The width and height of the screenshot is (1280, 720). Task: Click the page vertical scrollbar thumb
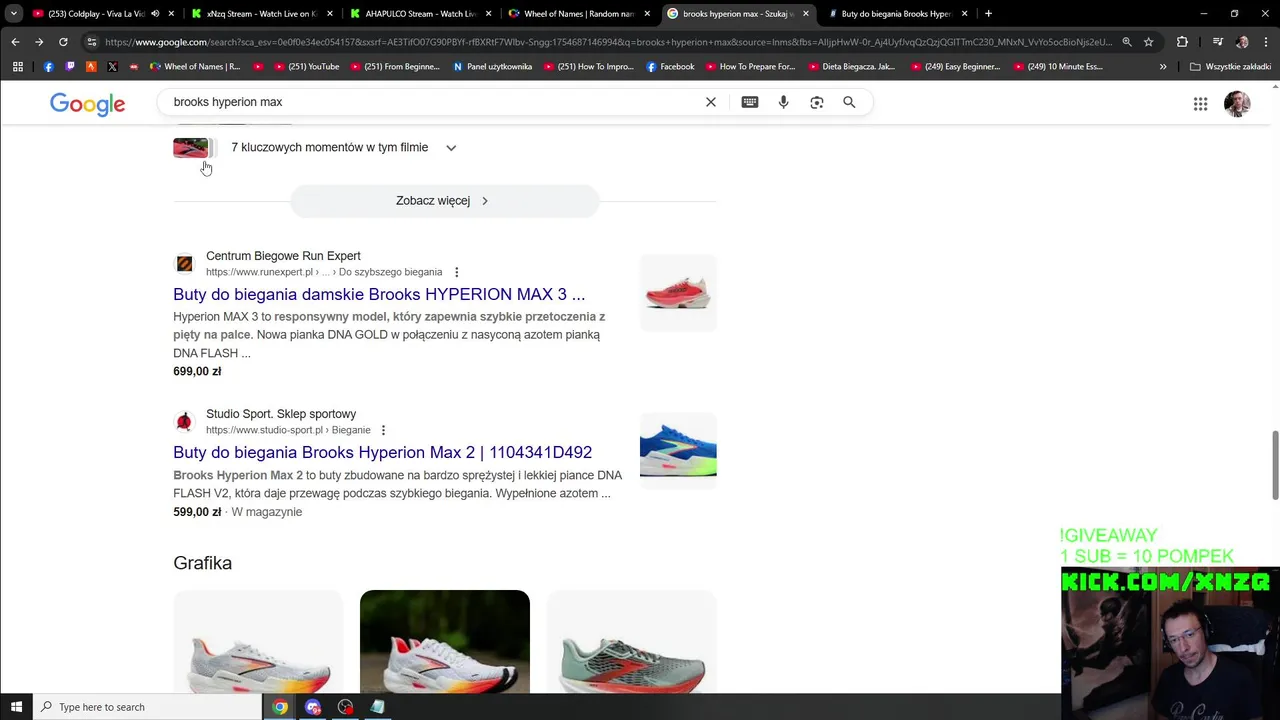1275,465
